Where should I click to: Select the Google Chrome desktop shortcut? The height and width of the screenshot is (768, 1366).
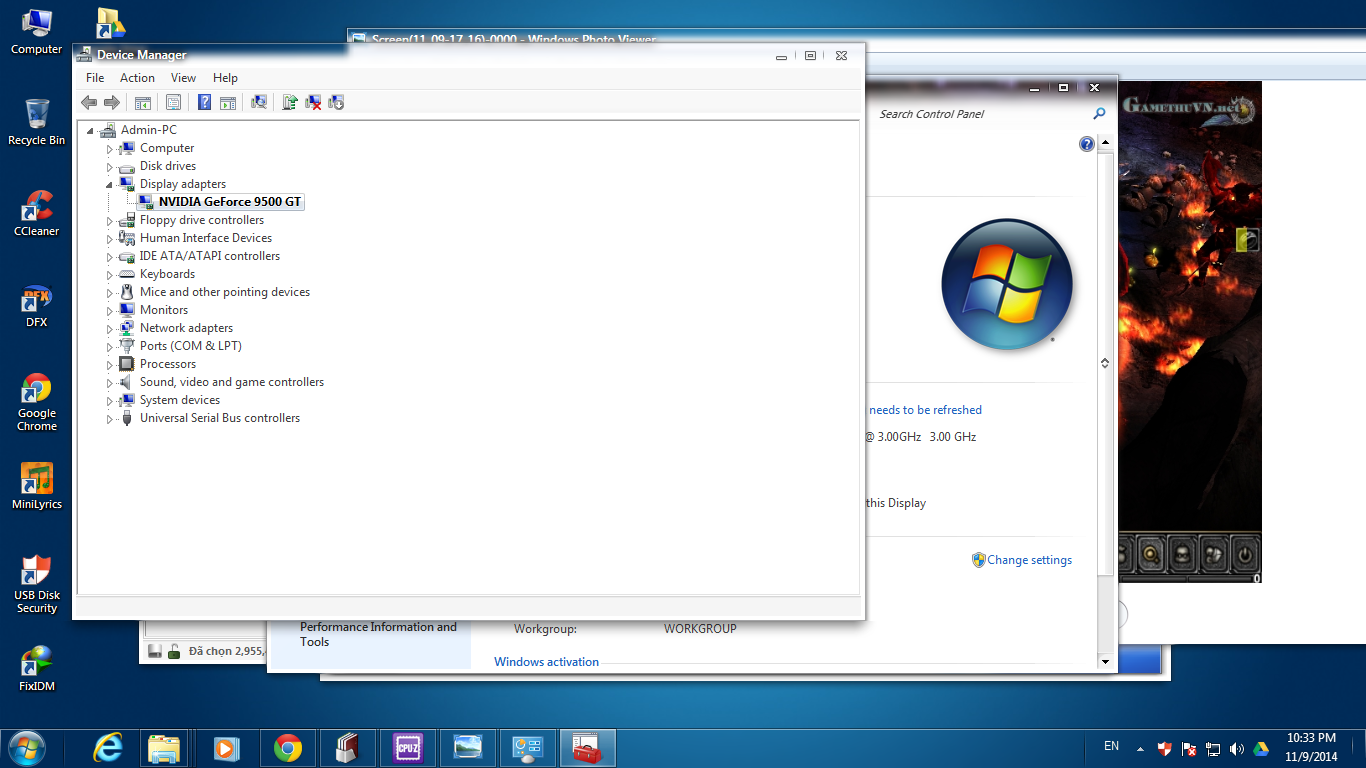point(37,402)
